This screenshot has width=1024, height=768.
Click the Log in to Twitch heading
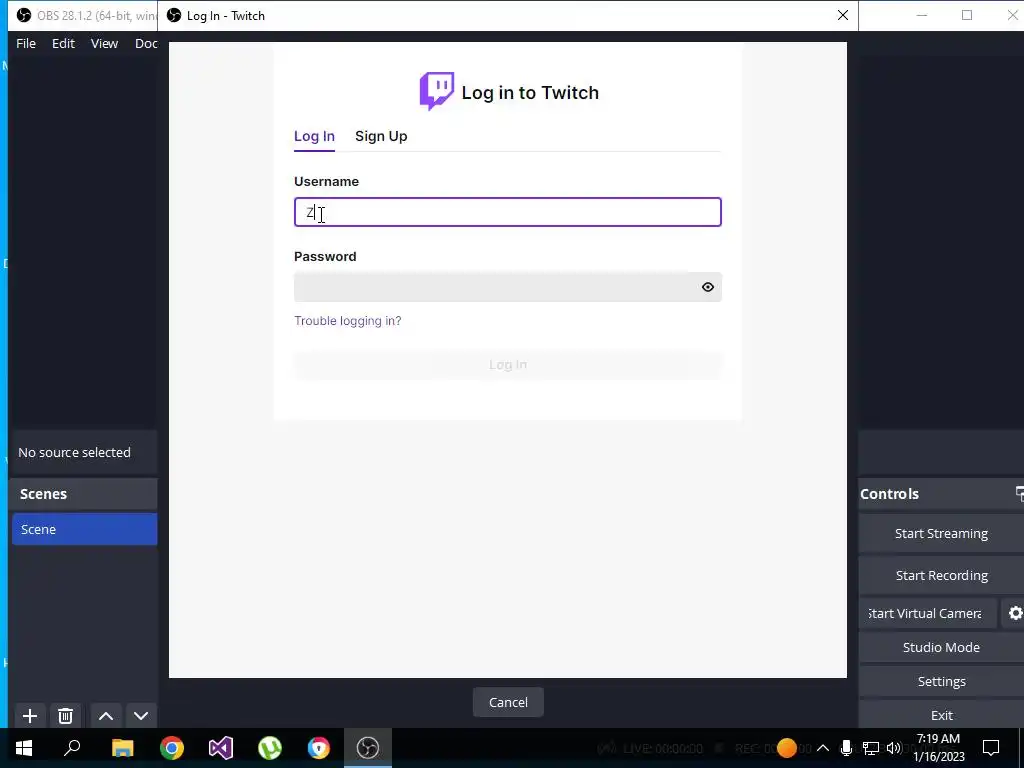[530, 92]
